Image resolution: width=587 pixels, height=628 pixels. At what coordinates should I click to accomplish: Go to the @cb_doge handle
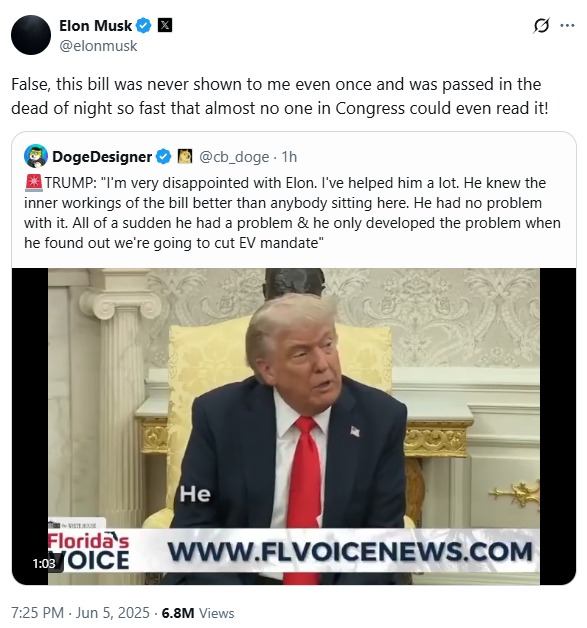click(x=234, y=157)
